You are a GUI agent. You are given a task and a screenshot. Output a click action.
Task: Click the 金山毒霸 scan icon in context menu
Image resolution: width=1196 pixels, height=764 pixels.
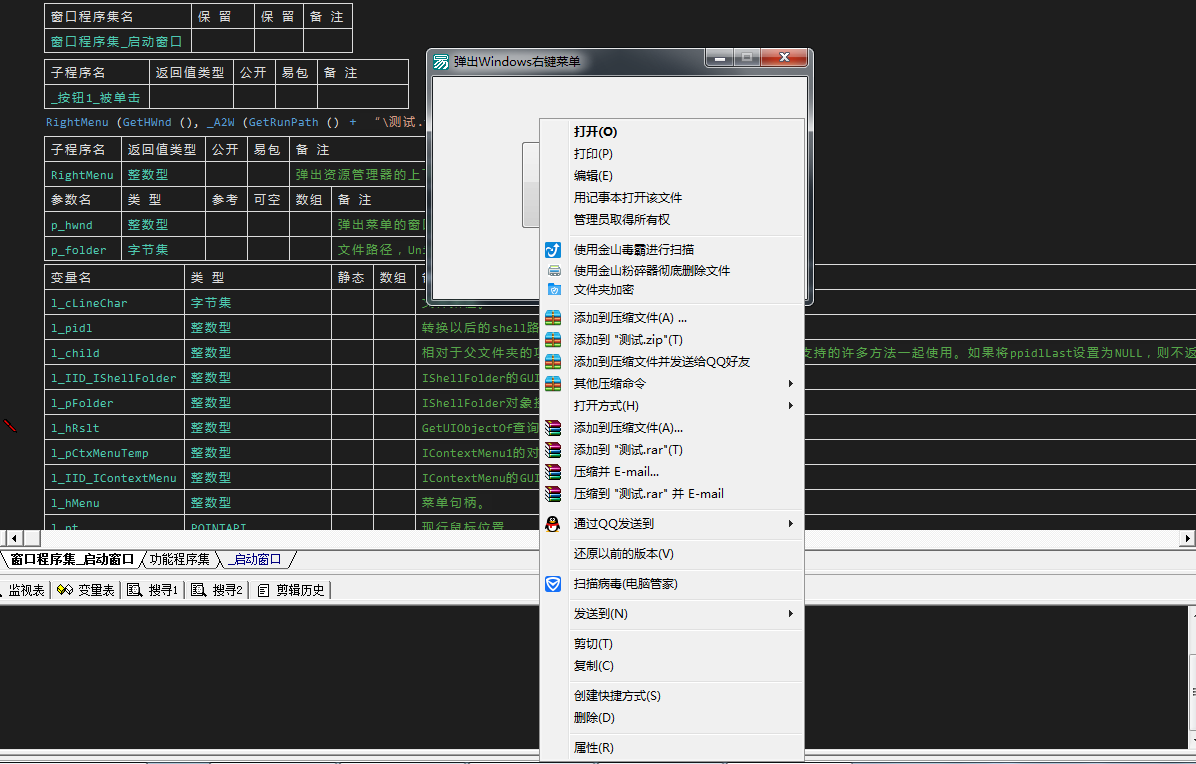pyautogui.click(x=553, y=249)
